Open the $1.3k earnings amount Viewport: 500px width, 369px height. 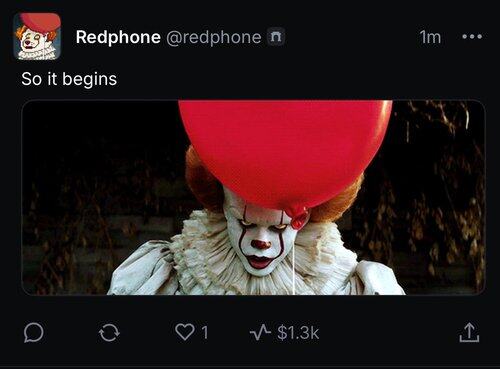coord(298,332)
